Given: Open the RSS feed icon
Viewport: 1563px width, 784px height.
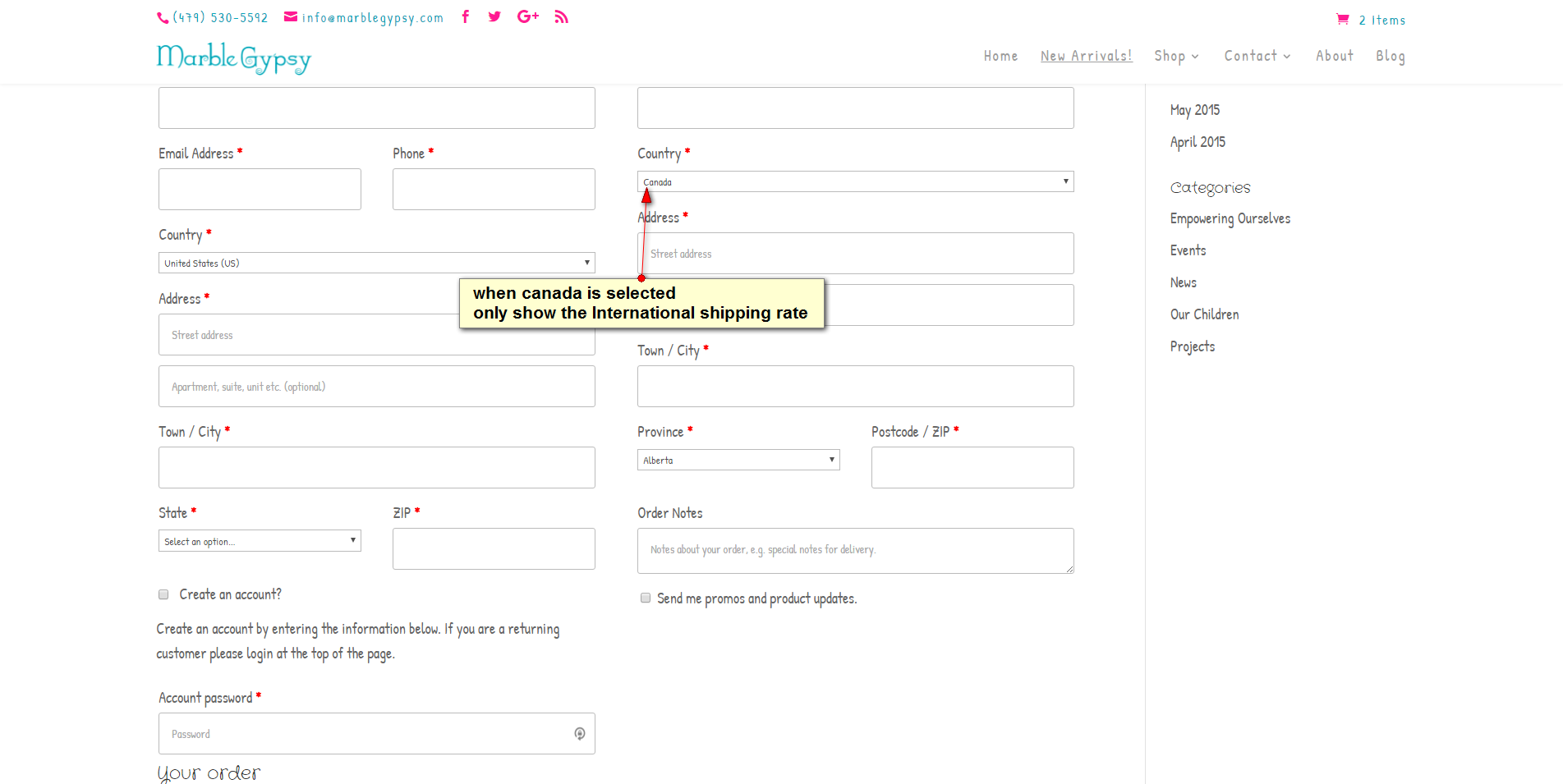Looking at the screenshot, I should point(562,16).
